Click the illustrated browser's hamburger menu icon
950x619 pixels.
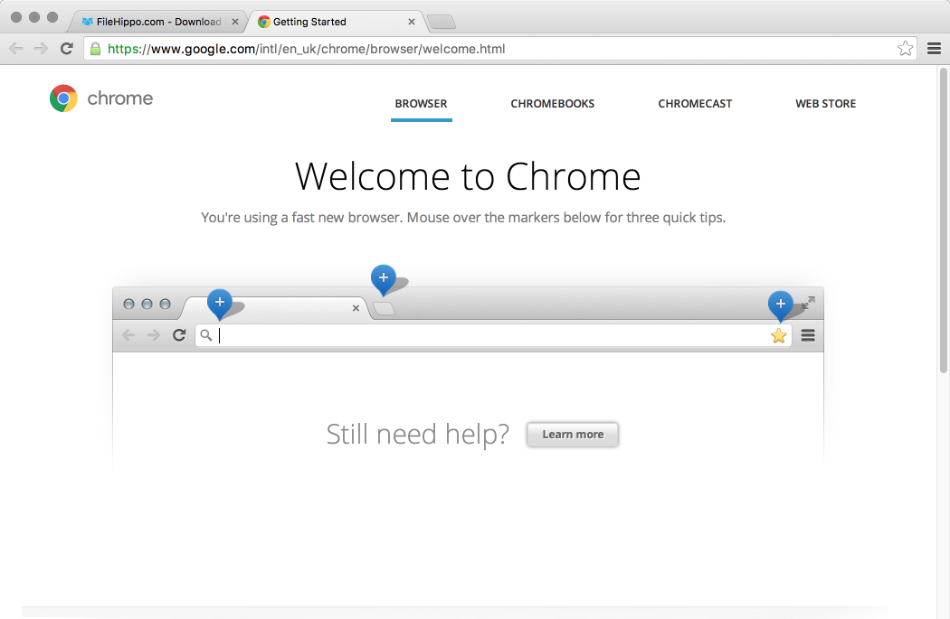pos(808,335)
